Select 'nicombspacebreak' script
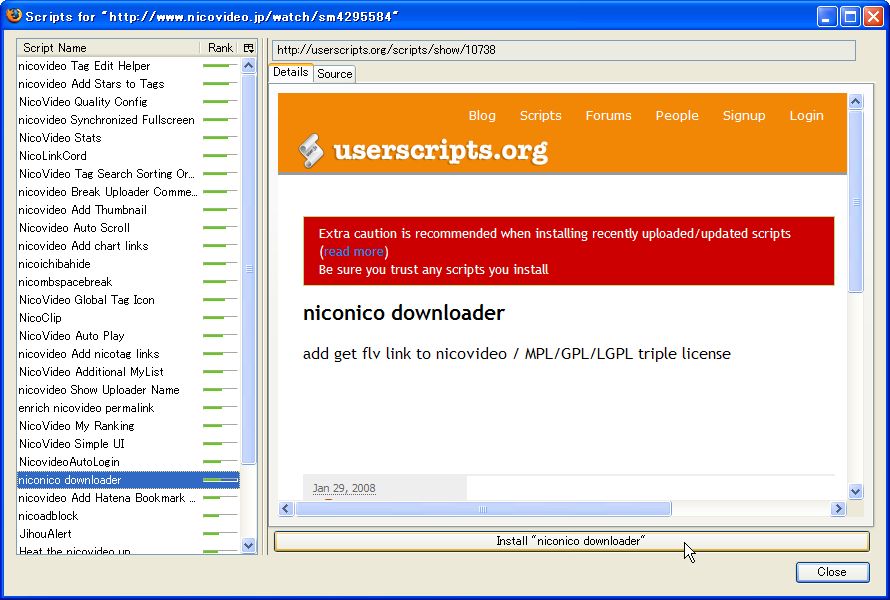Screen dimensions: 890x600 [x=128, y=282]
